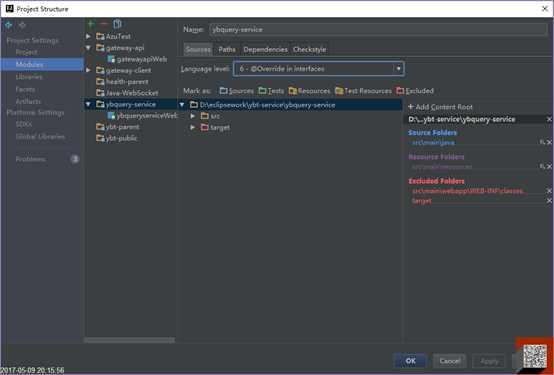
Task: Collapse the content root folder tree
Action: click(x=182, y=105)
